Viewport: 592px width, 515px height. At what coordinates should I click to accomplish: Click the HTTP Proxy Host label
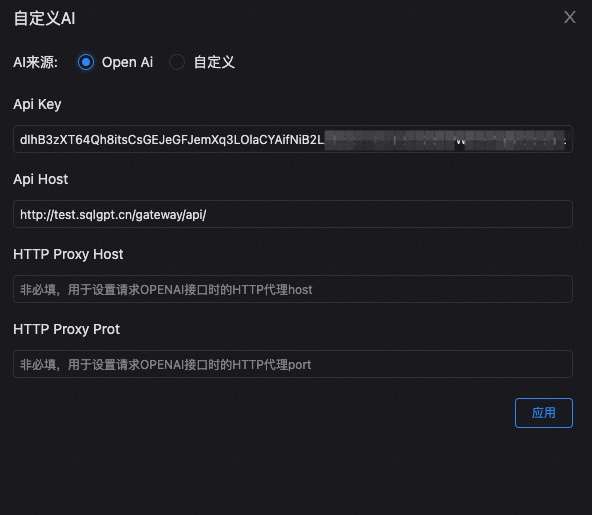point(68,254)
